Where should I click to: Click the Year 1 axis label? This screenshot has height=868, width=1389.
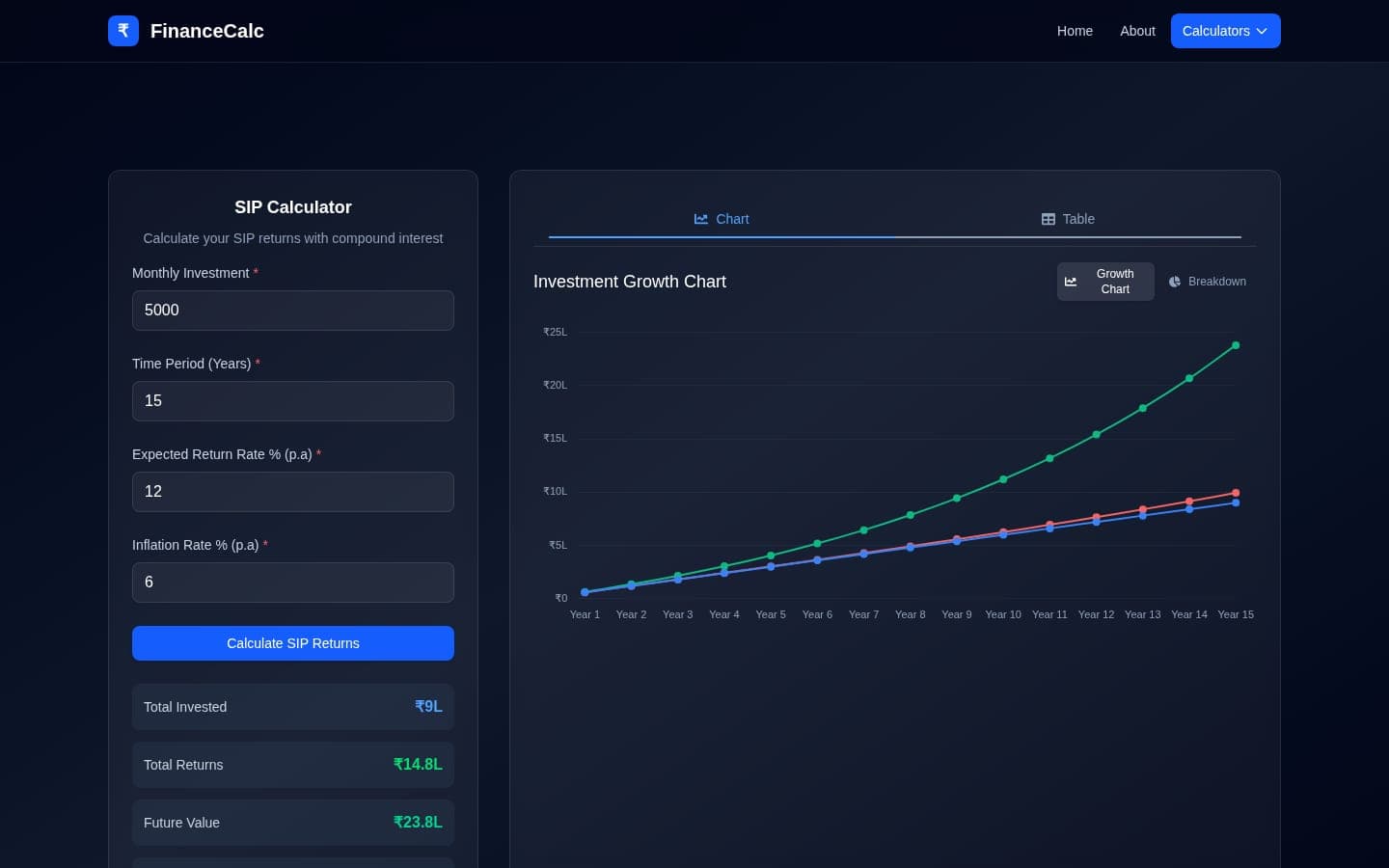click(x=585, y=614)
